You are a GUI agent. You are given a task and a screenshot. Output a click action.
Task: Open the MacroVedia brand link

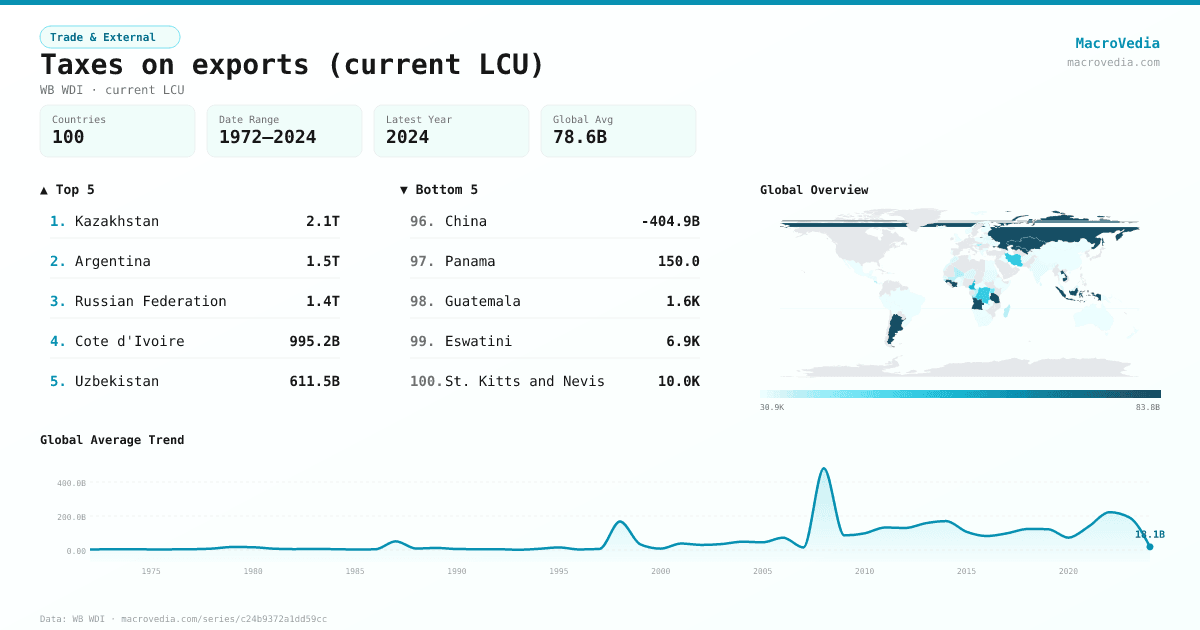point(1117,43)
